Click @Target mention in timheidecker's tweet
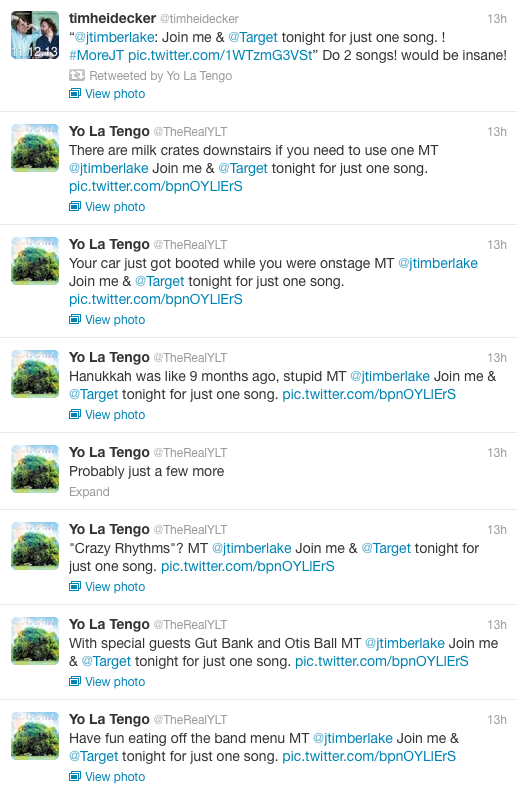The image size is (517, 790). pos(253,37)
